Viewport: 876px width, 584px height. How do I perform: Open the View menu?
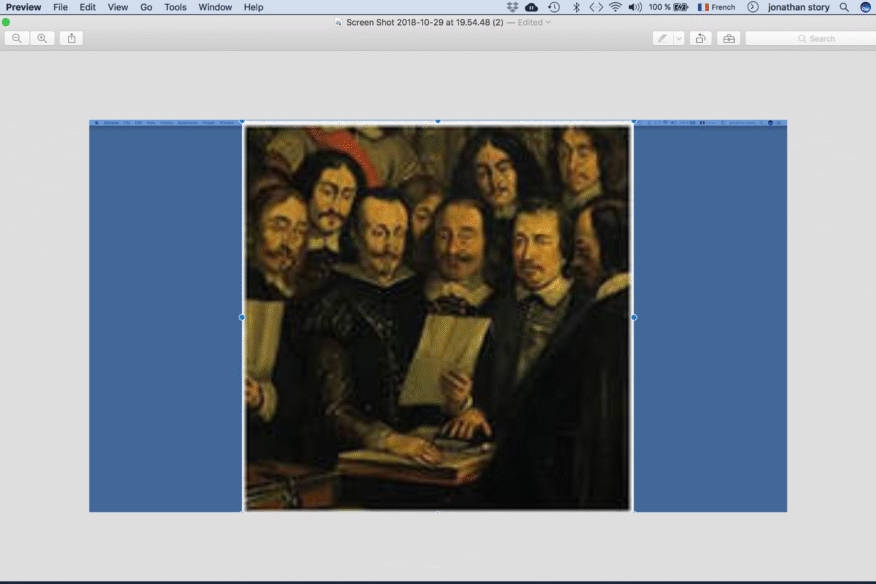[118, 7]
